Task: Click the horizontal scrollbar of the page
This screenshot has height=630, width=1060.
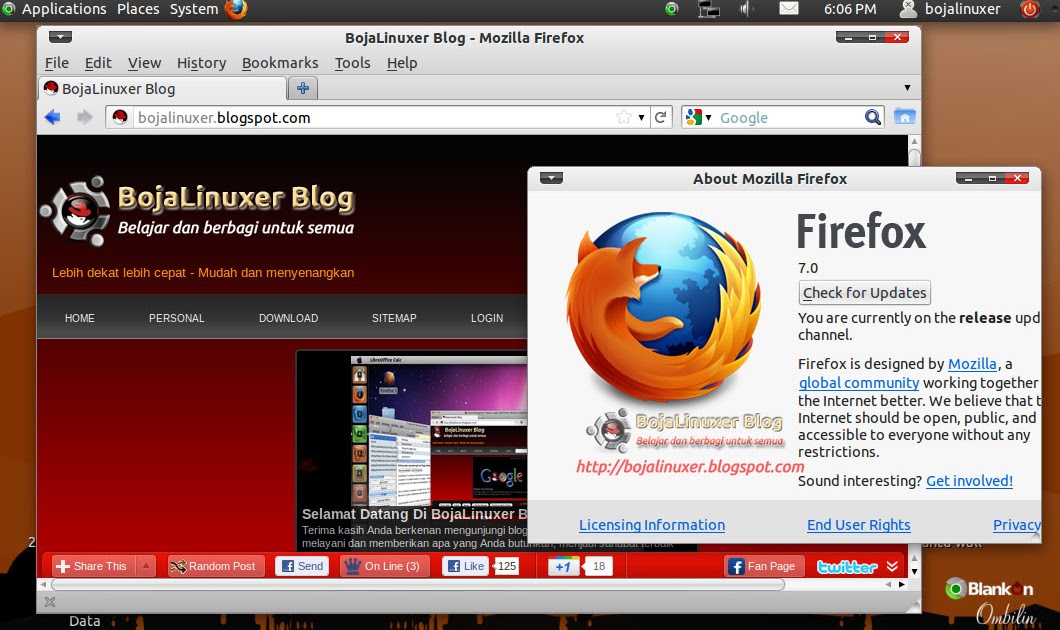Action: click(x=418, y=585)
